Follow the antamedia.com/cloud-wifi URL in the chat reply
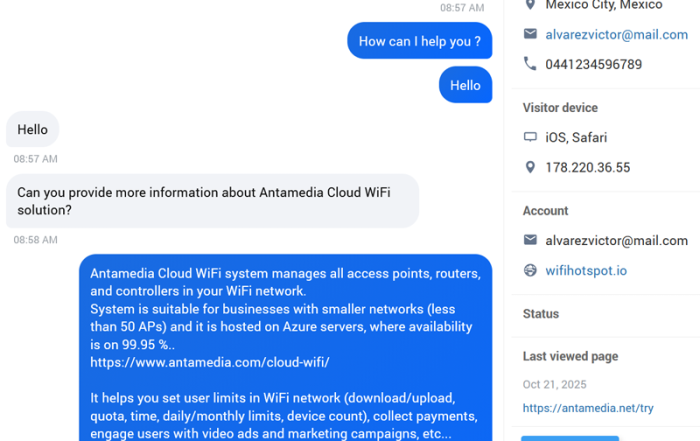The height and width of the screenshot is (441, 700). click(x=209, y=362)
